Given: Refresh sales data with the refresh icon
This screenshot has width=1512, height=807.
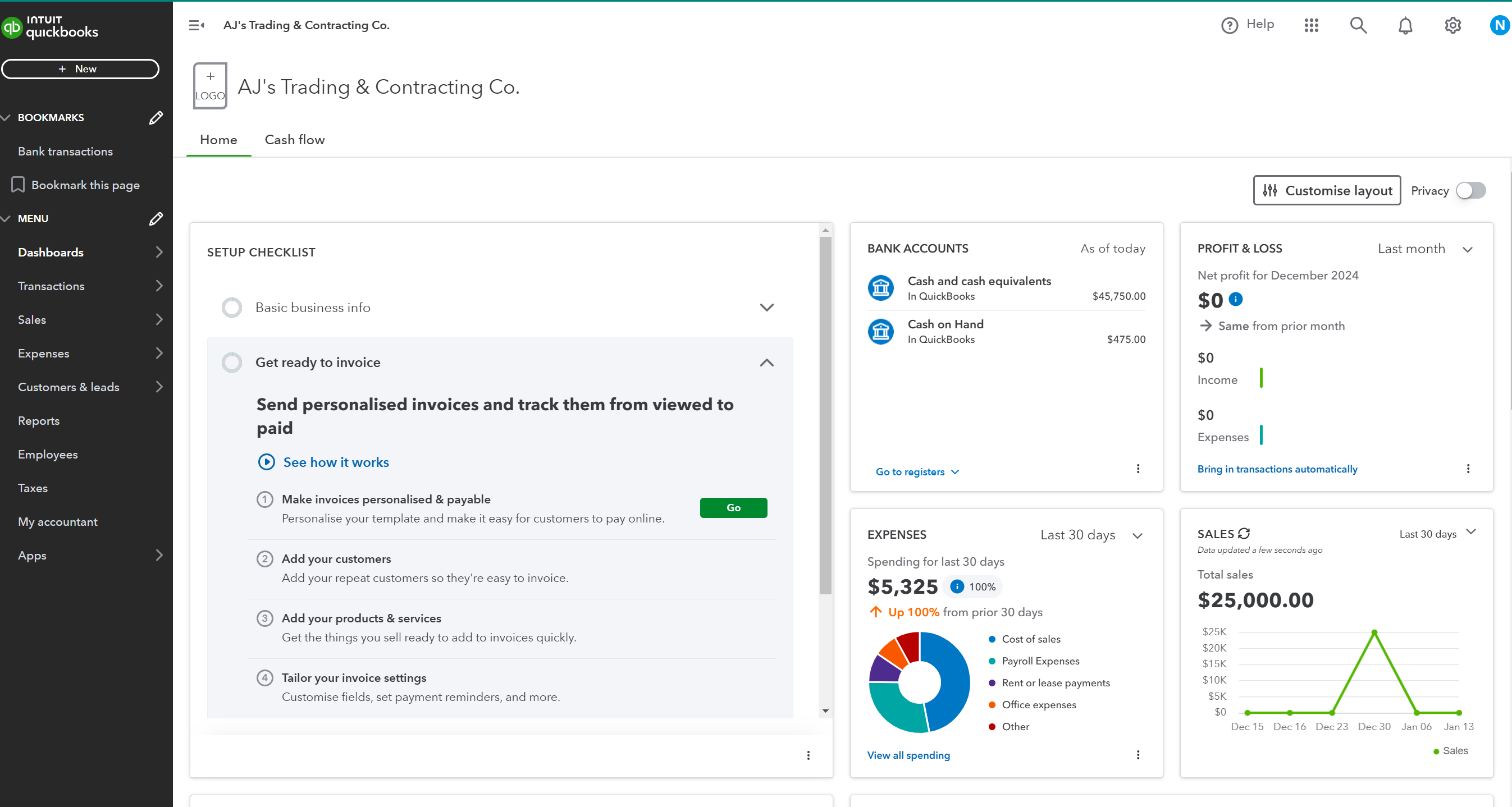Looking at the screenshot, I should [1244, 534].
